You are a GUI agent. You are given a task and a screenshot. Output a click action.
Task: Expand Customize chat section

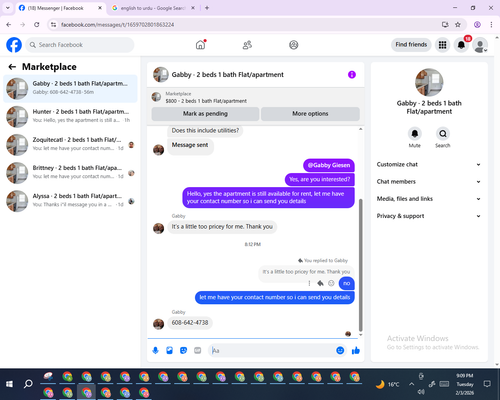click(x=429, y=164)
